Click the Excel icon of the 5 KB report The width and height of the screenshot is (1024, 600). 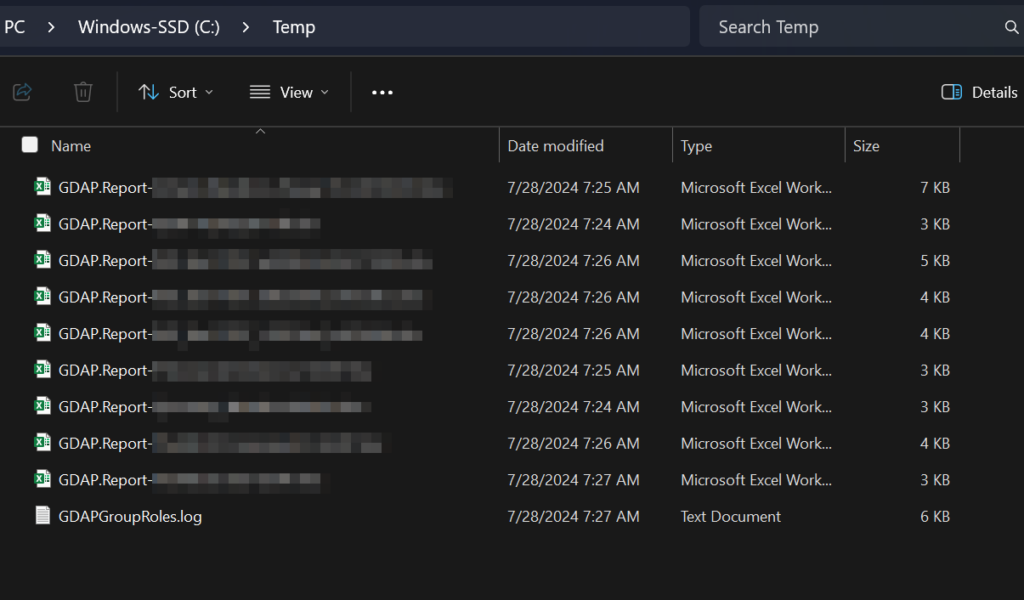(42, 260)
